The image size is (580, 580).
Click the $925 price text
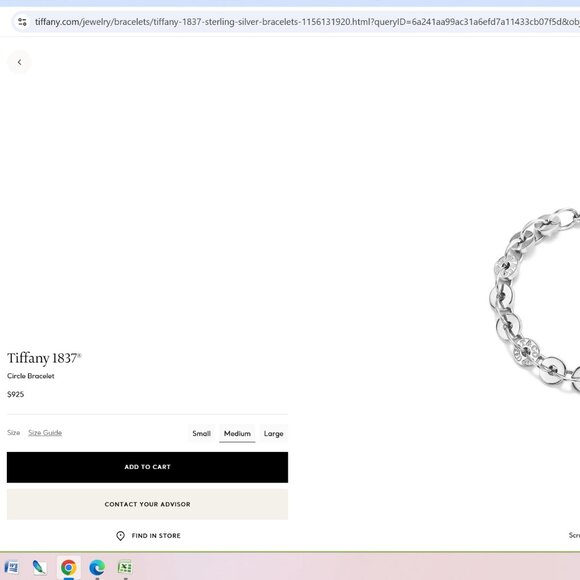(x=16, y=394)
